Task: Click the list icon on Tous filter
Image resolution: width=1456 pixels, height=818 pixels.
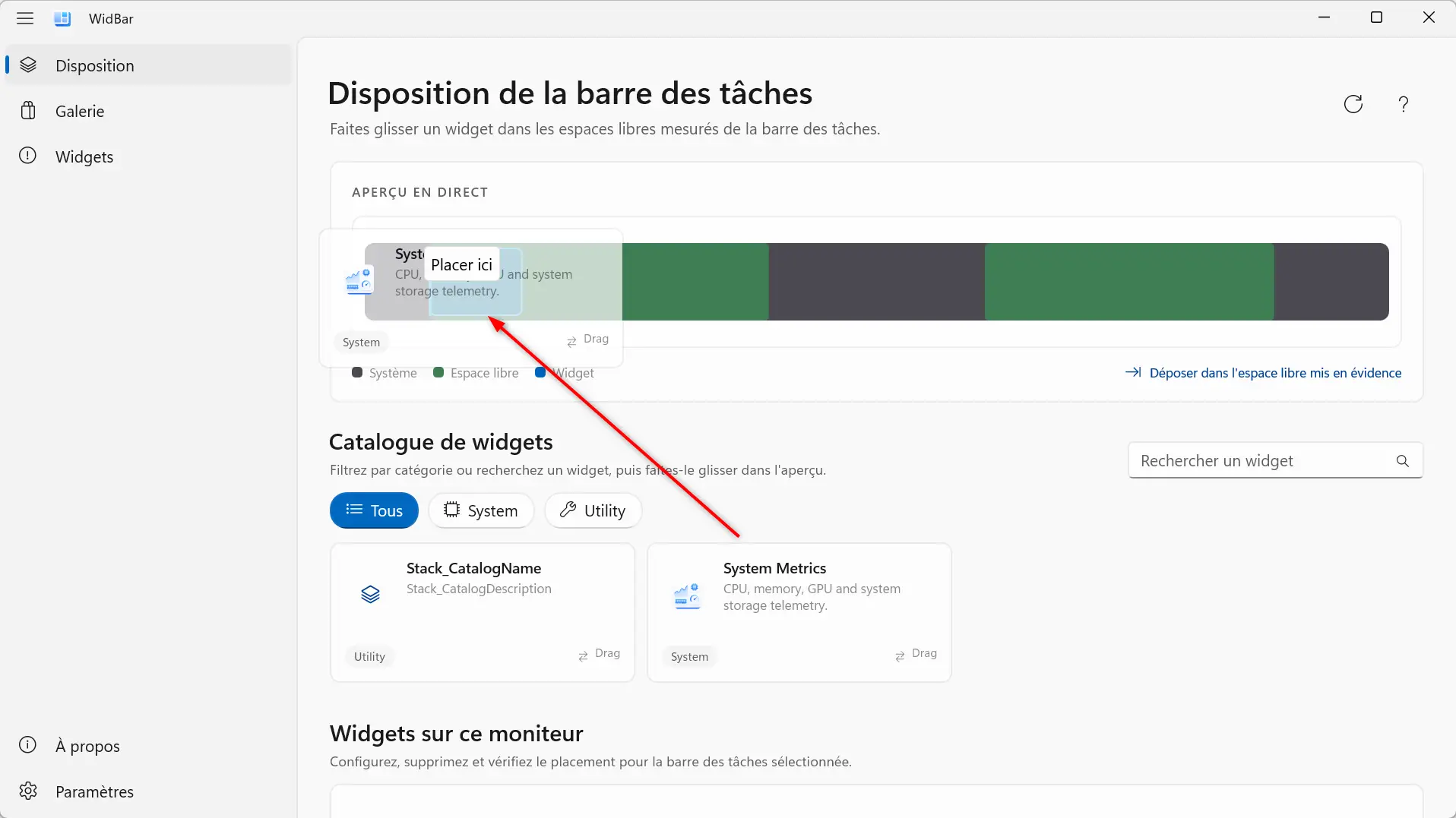Action: click(354, 510)
